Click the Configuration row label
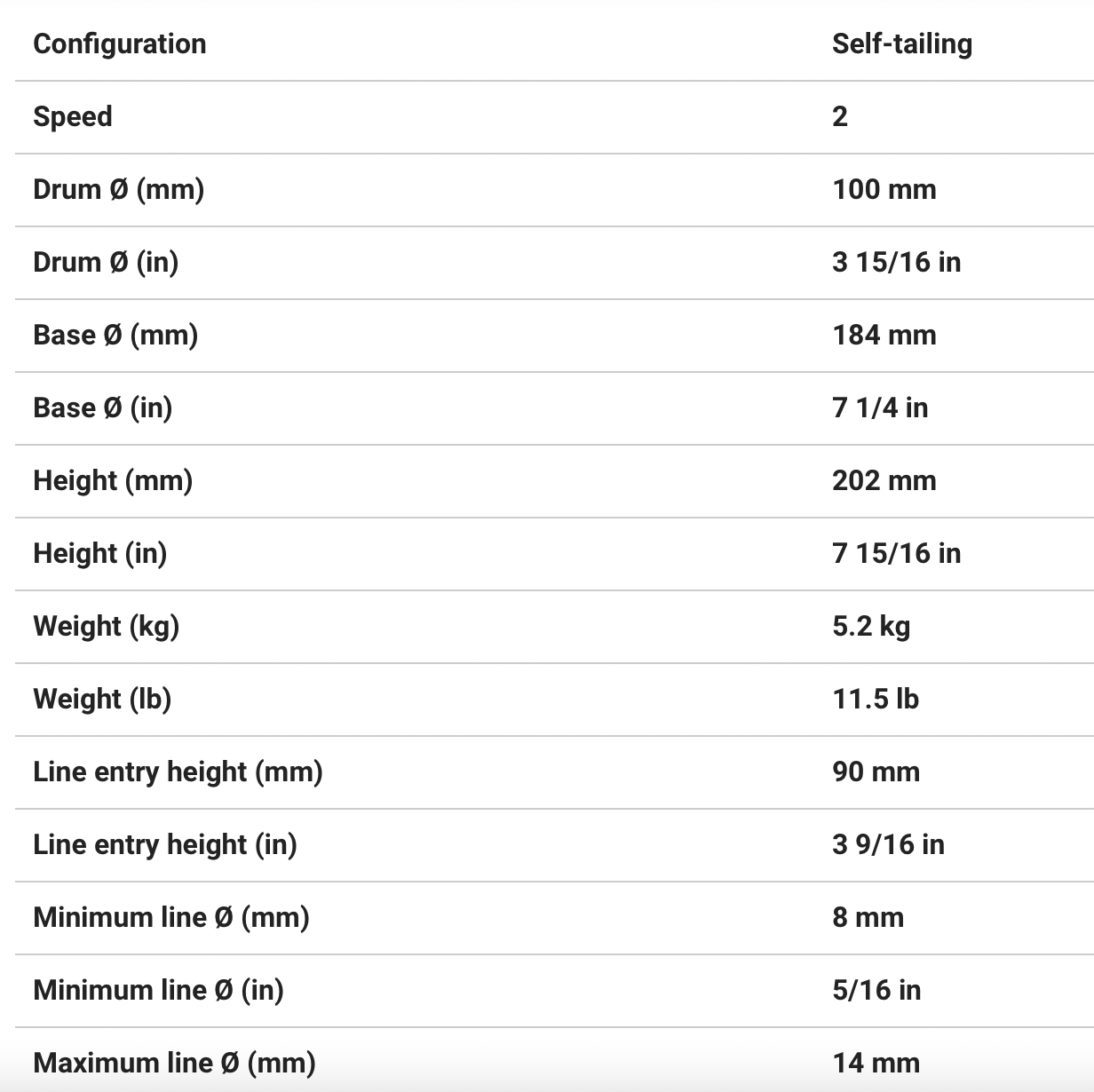The image size is (1094, 1092). pyautogui.click(x=120, y=44)
